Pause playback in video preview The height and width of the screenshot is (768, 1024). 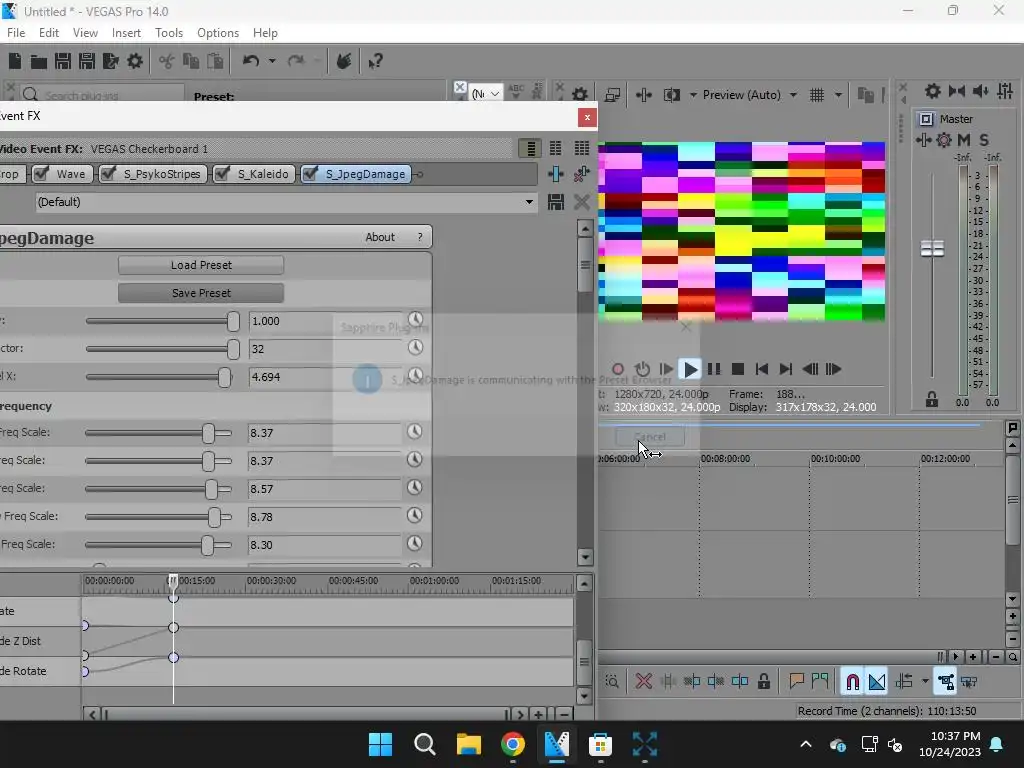point(714,370)
